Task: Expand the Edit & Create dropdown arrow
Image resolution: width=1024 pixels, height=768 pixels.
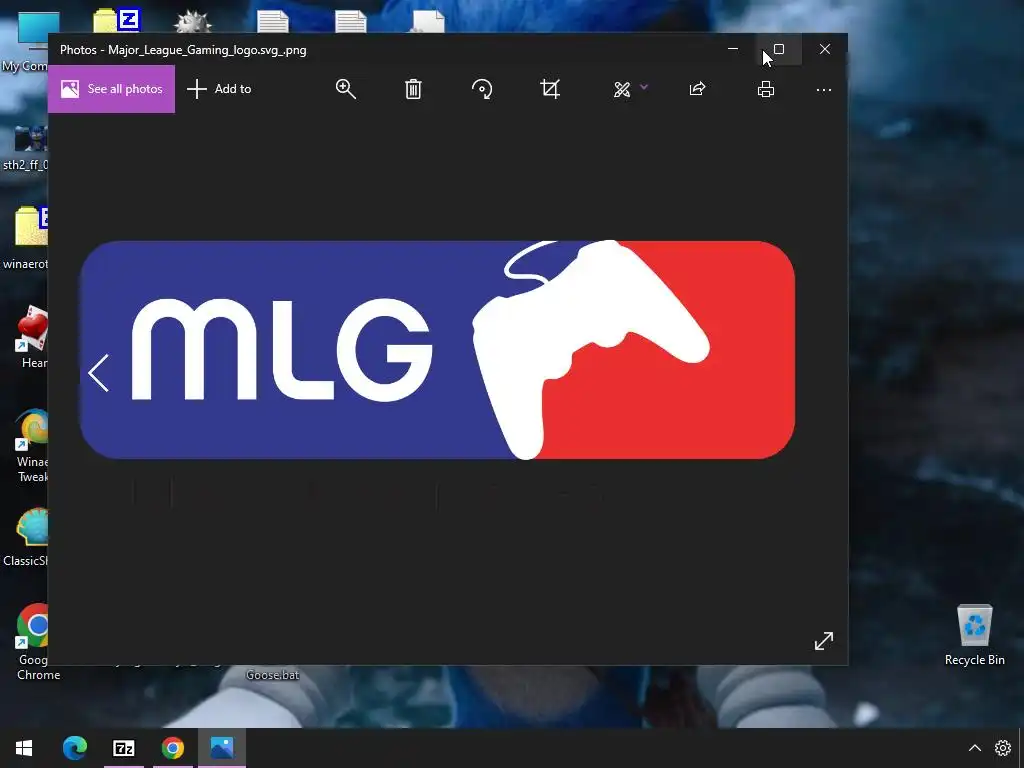Action: tap(644, 86)
